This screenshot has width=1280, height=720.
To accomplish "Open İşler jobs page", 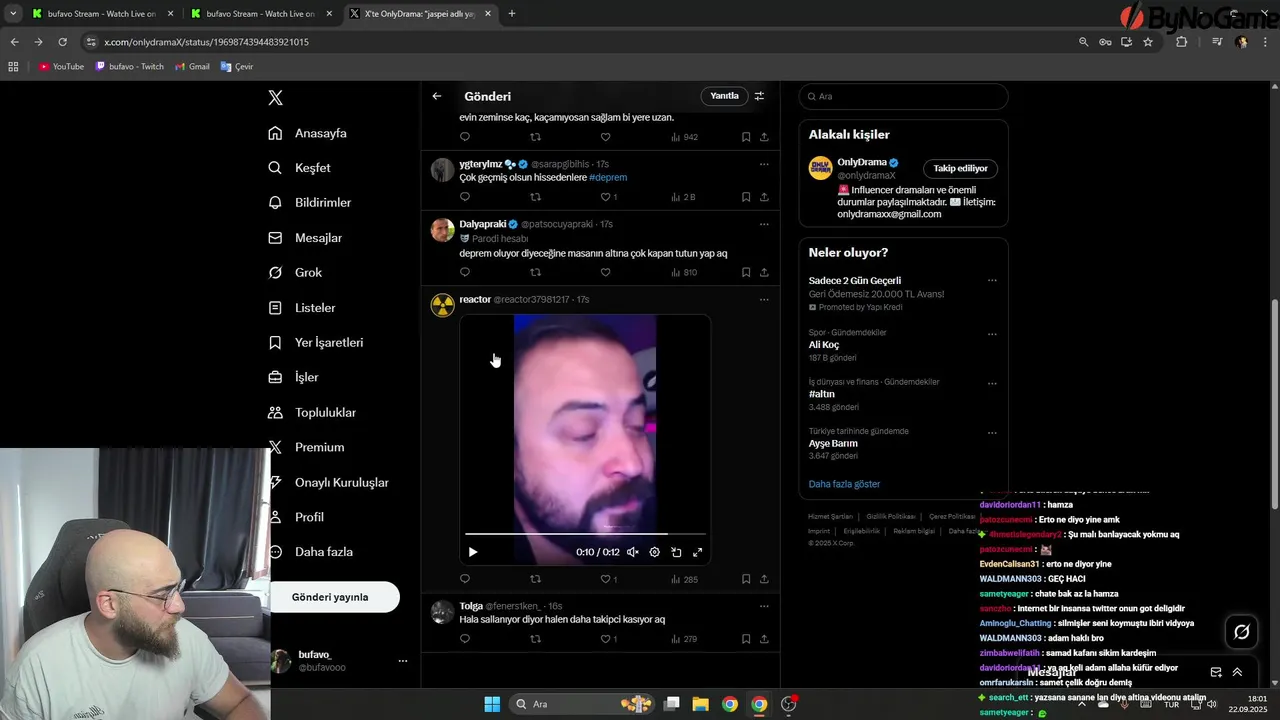I will click(x=294, y=378).
